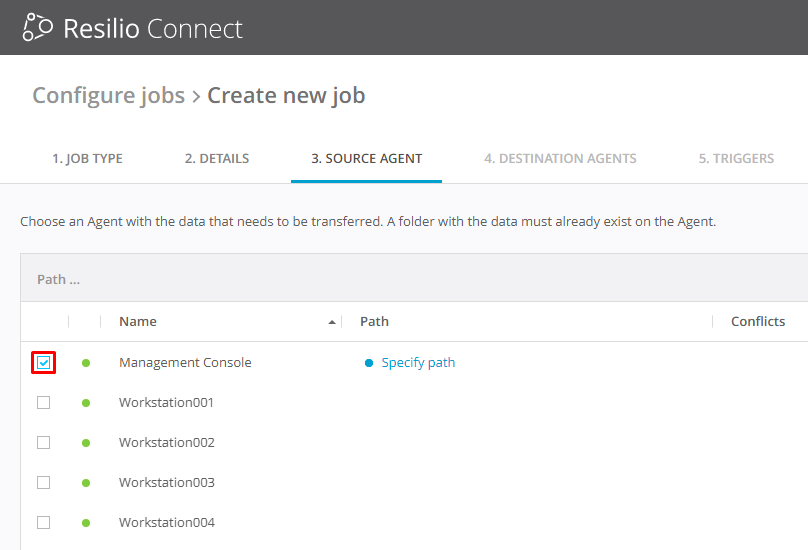The image size is (808, 550).
Task: Navigate back via Configure jobs breadcrumb
Action: (x=108, y=96)
